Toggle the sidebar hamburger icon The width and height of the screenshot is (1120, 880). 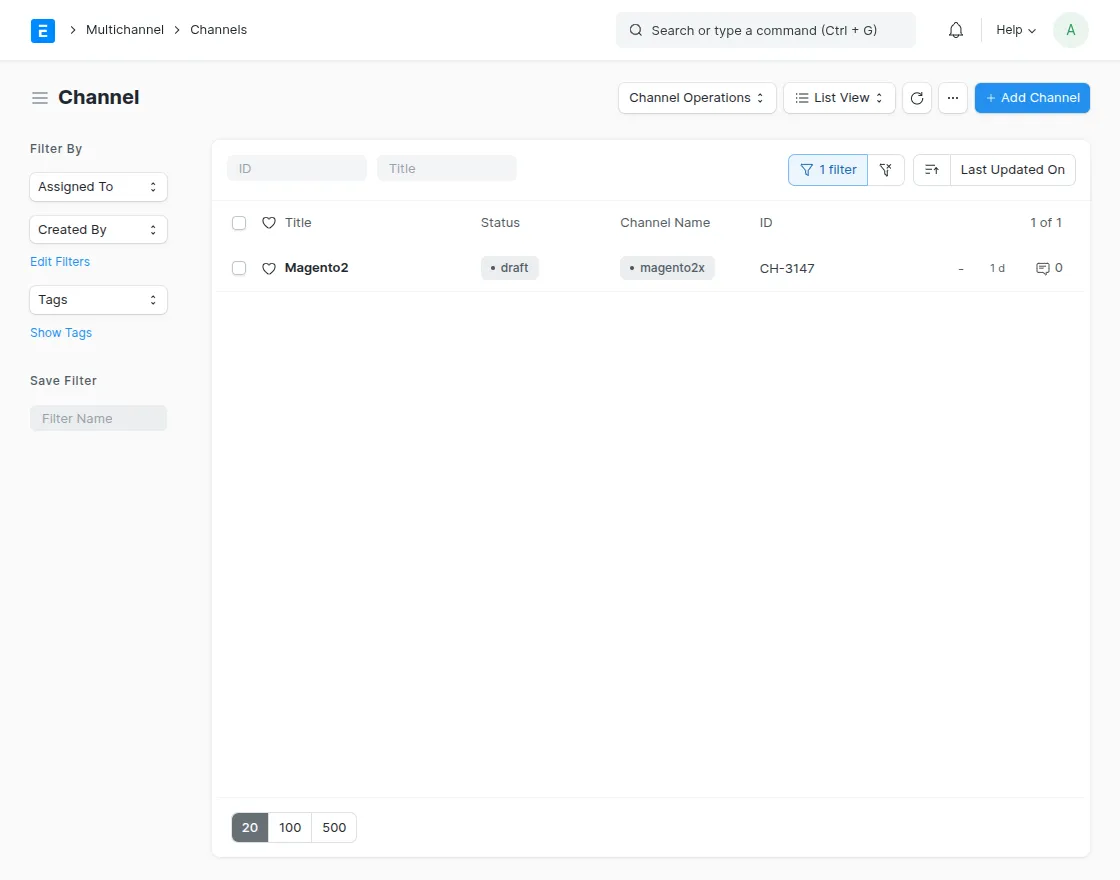40,98
